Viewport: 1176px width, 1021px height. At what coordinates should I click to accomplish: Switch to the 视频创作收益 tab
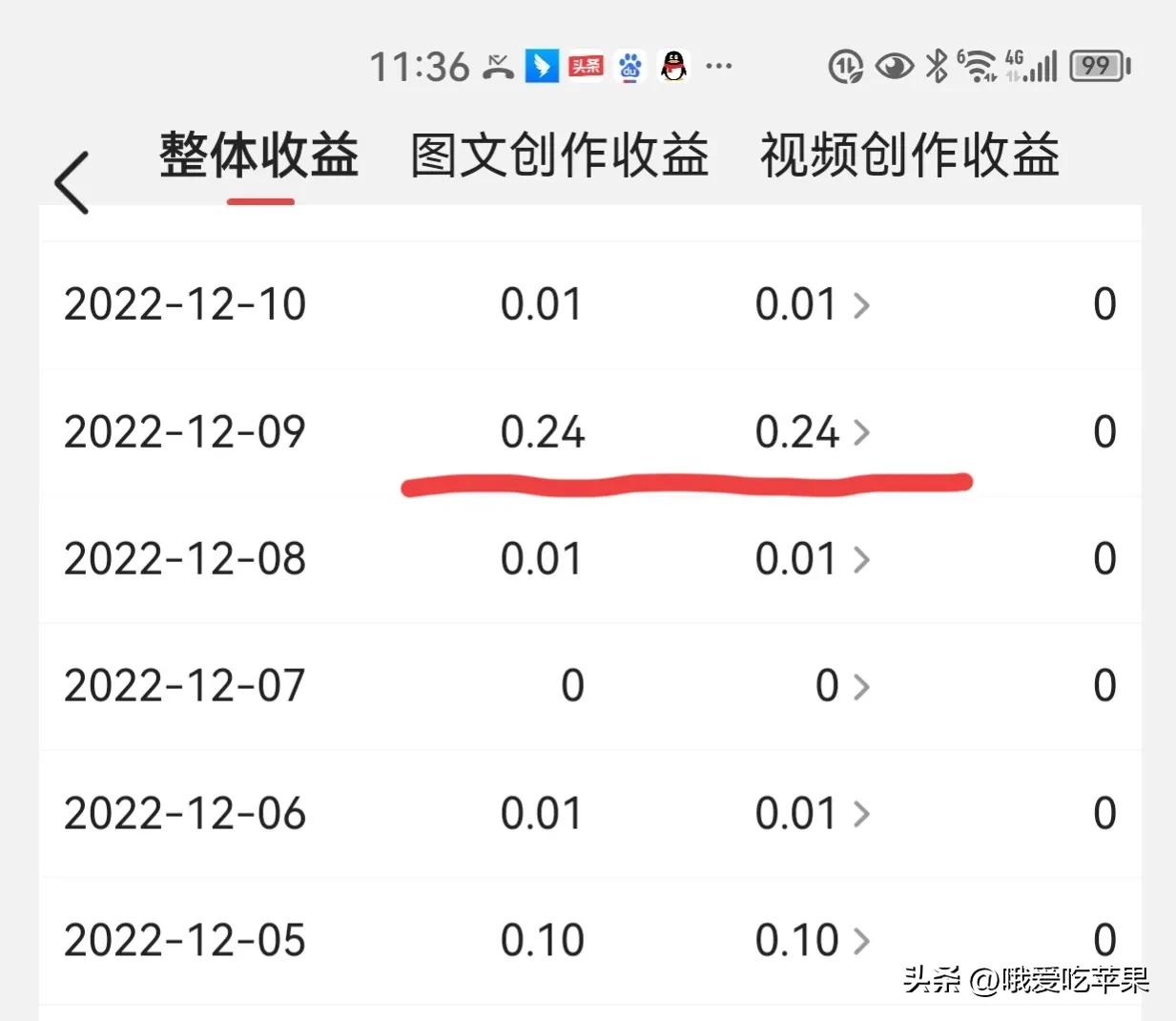pos(908,156)
